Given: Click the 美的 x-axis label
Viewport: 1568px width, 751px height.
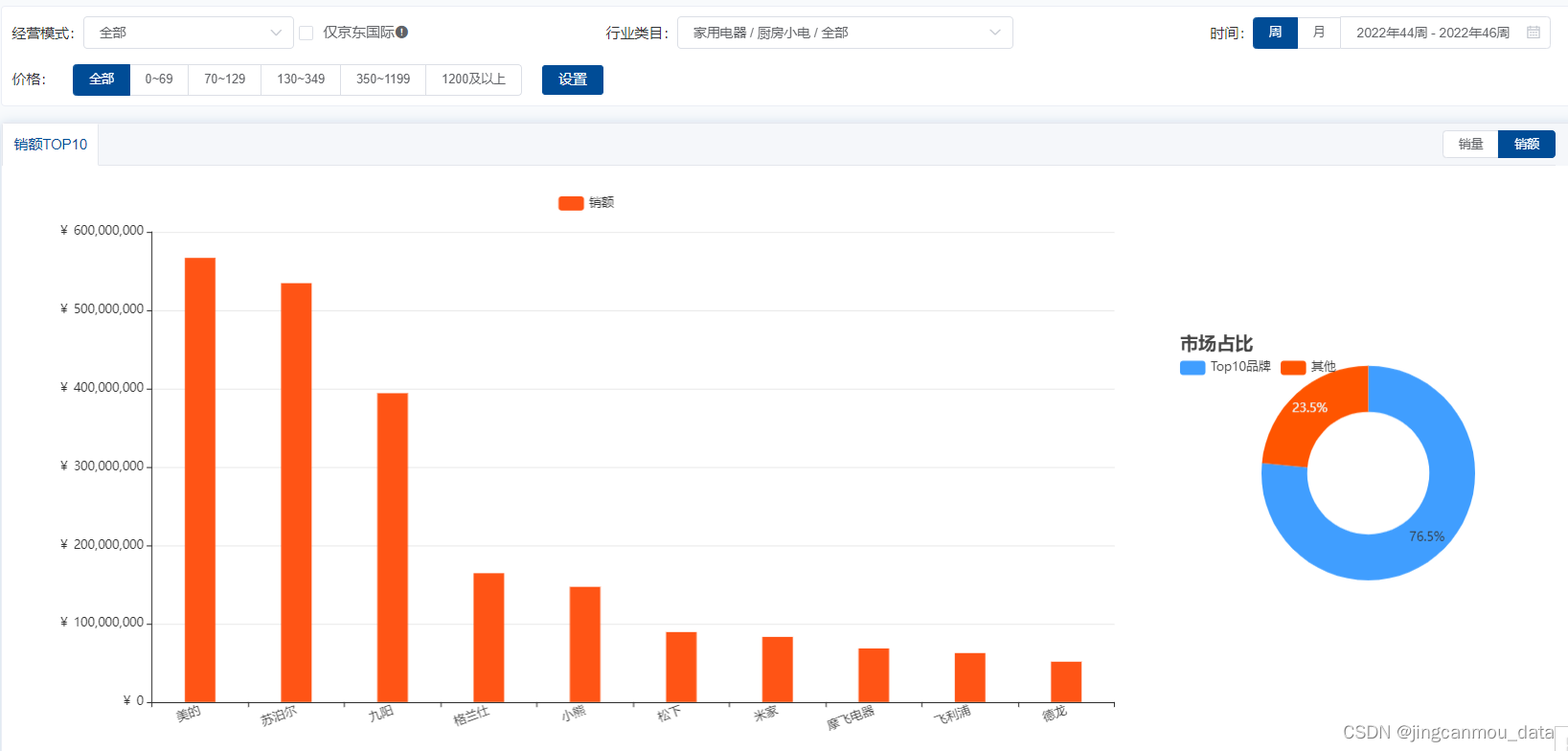Looking at the screenshot, I should (189, 714).
